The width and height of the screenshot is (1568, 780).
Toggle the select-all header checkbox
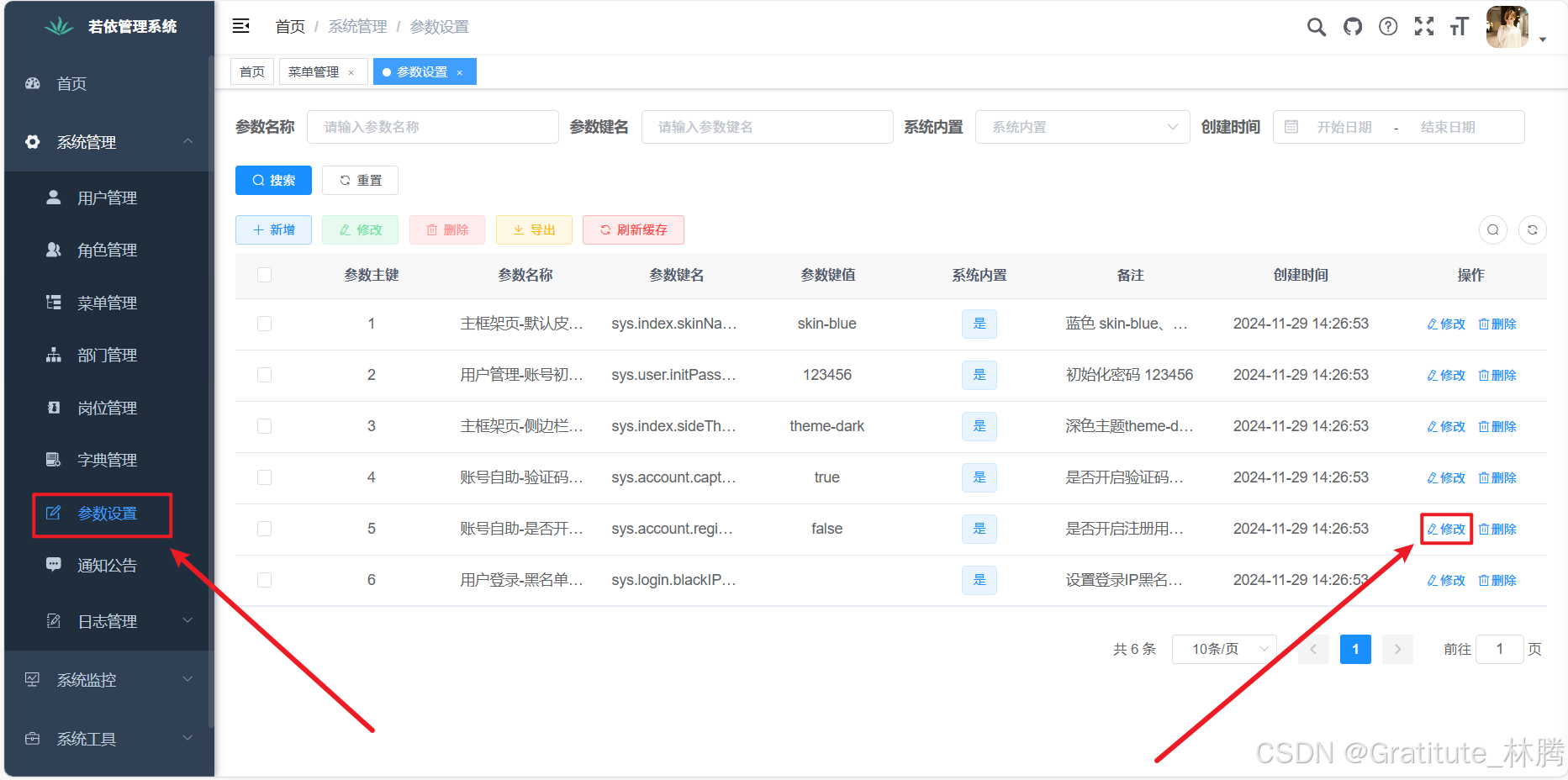click(264, 275)
